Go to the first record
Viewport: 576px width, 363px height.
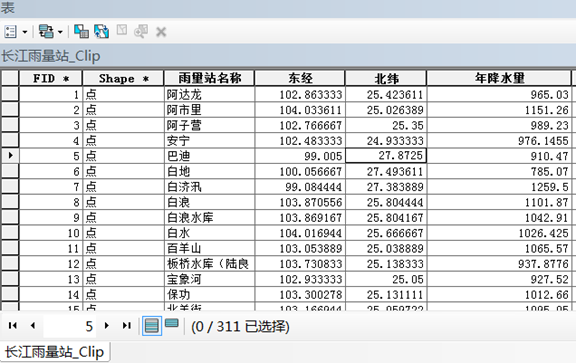[x=13, y=326]
